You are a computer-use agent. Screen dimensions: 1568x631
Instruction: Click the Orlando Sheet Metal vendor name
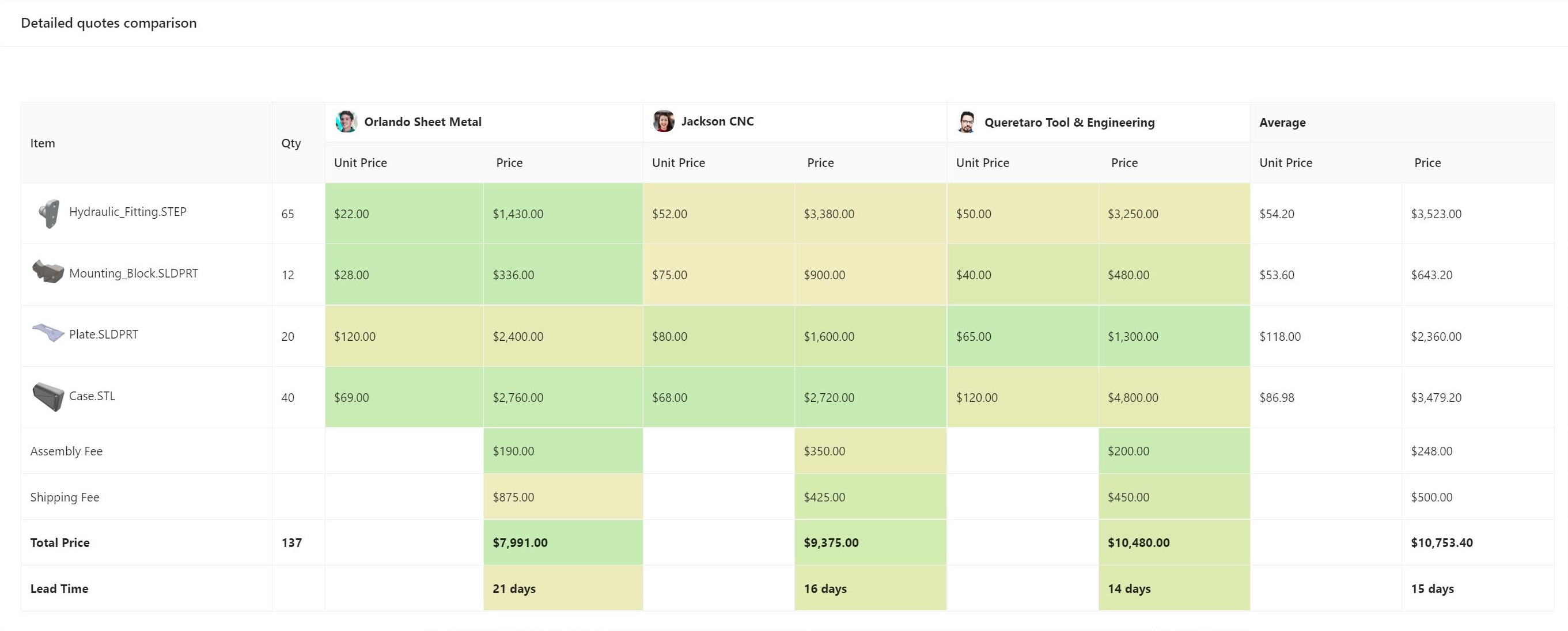click(423, 121)
